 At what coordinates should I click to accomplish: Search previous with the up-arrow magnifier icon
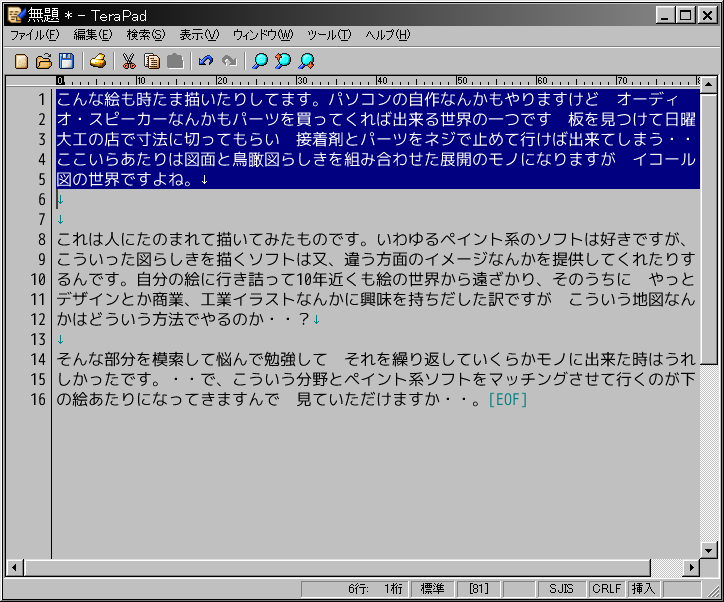pos(283,61)
